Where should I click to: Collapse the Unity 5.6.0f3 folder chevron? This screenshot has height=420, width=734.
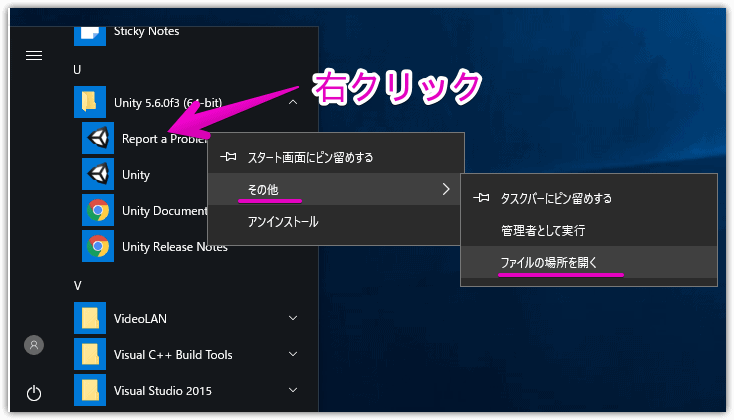pyautogui.click(x=293, y=102)
